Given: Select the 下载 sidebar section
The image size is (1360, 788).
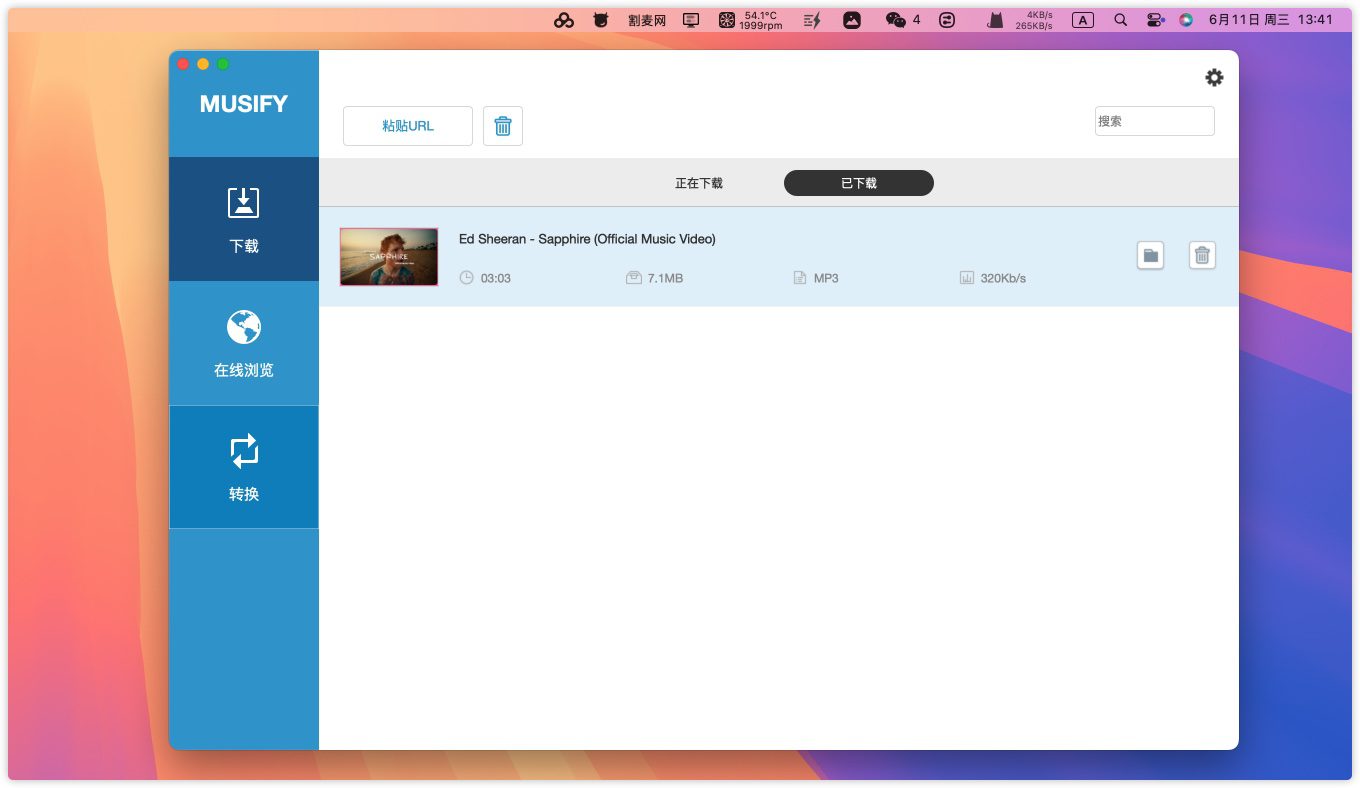Looking at the screenshot, I should (244, 219).
